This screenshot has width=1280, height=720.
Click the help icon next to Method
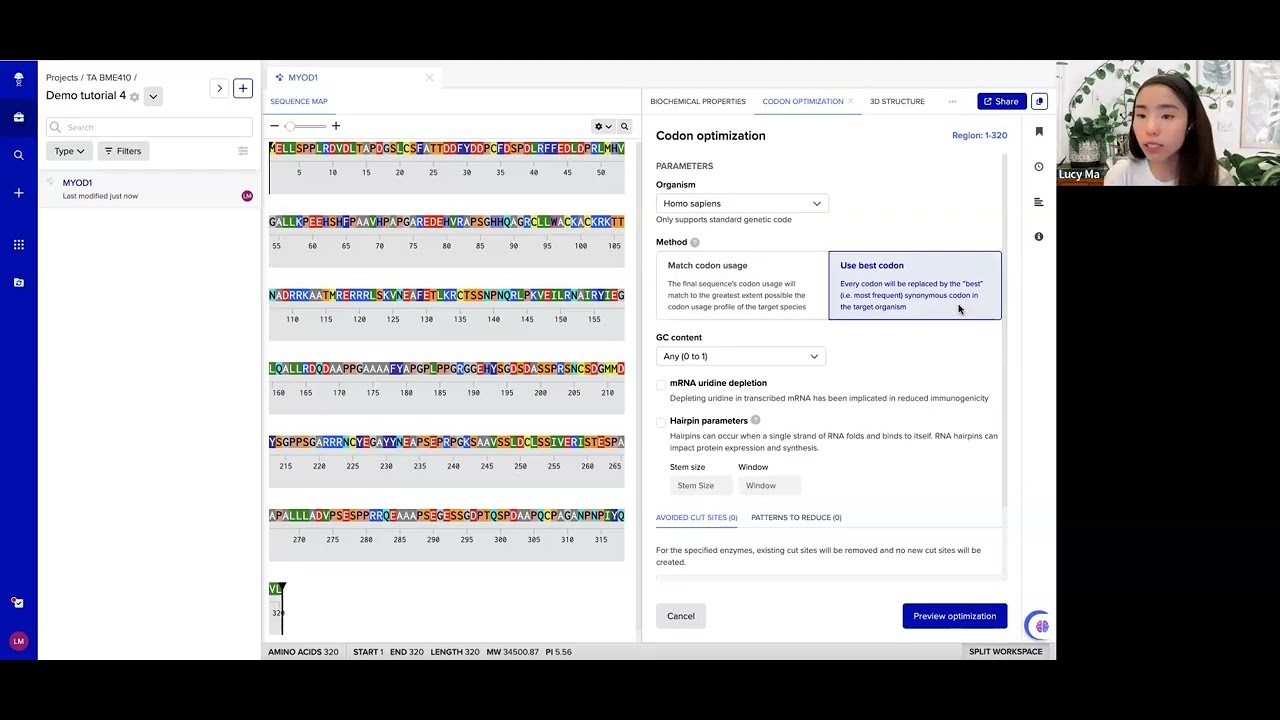point(695,242)
